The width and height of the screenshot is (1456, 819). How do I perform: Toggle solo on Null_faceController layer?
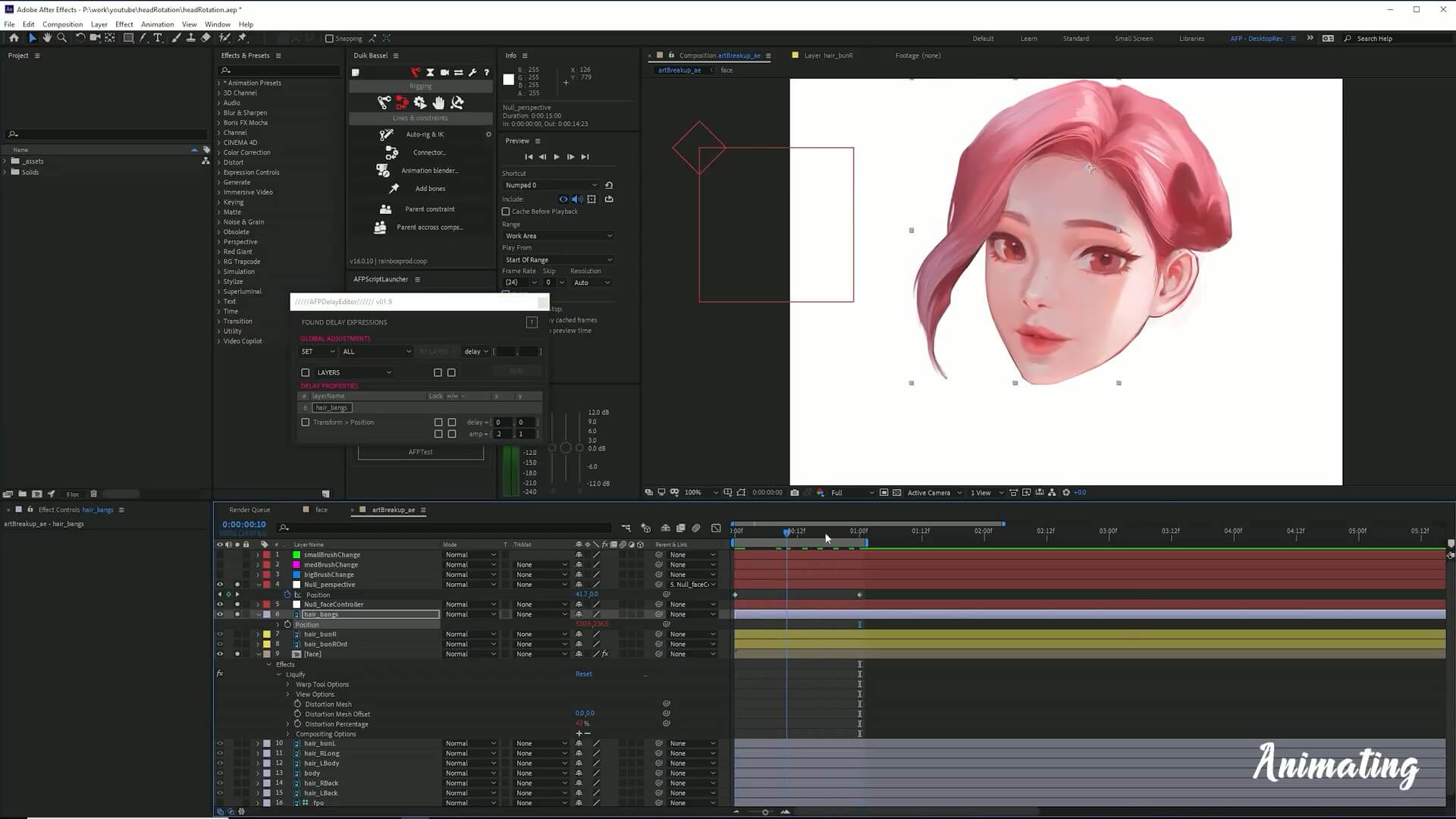[237, 604]
